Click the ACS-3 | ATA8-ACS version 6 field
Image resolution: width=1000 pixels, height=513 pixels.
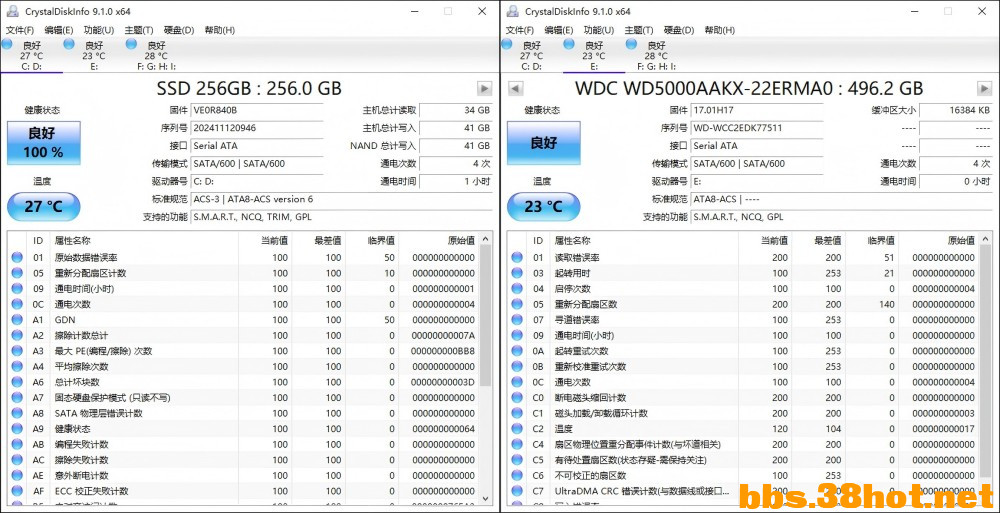342,199
